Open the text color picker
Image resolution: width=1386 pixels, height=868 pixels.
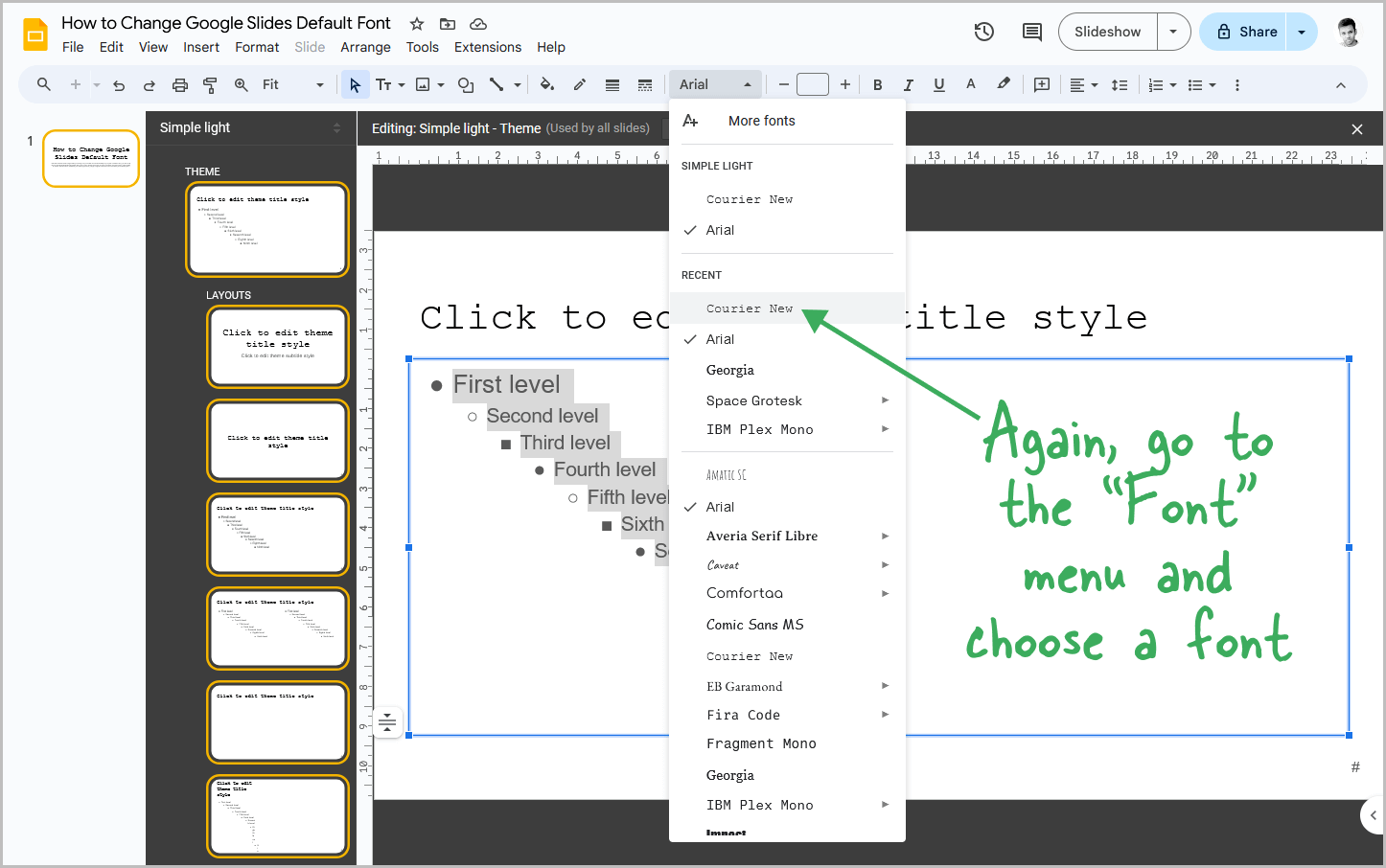pyautogui.click(x=971, y=84)
